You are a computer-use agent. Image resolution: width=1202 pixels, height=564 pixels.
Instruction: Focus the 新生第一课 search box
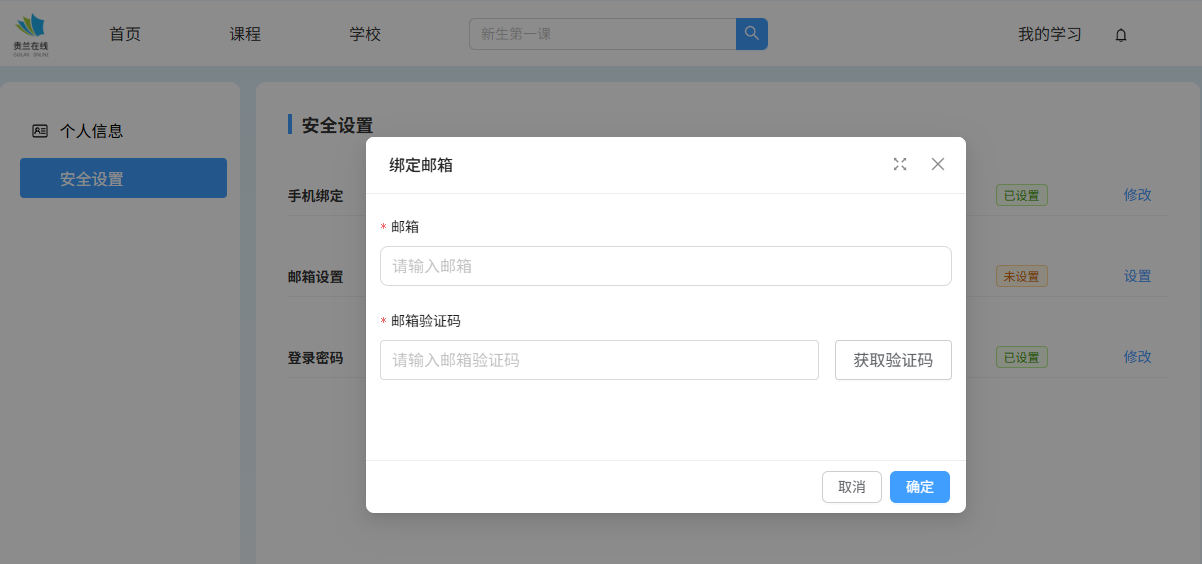(602, 34)
